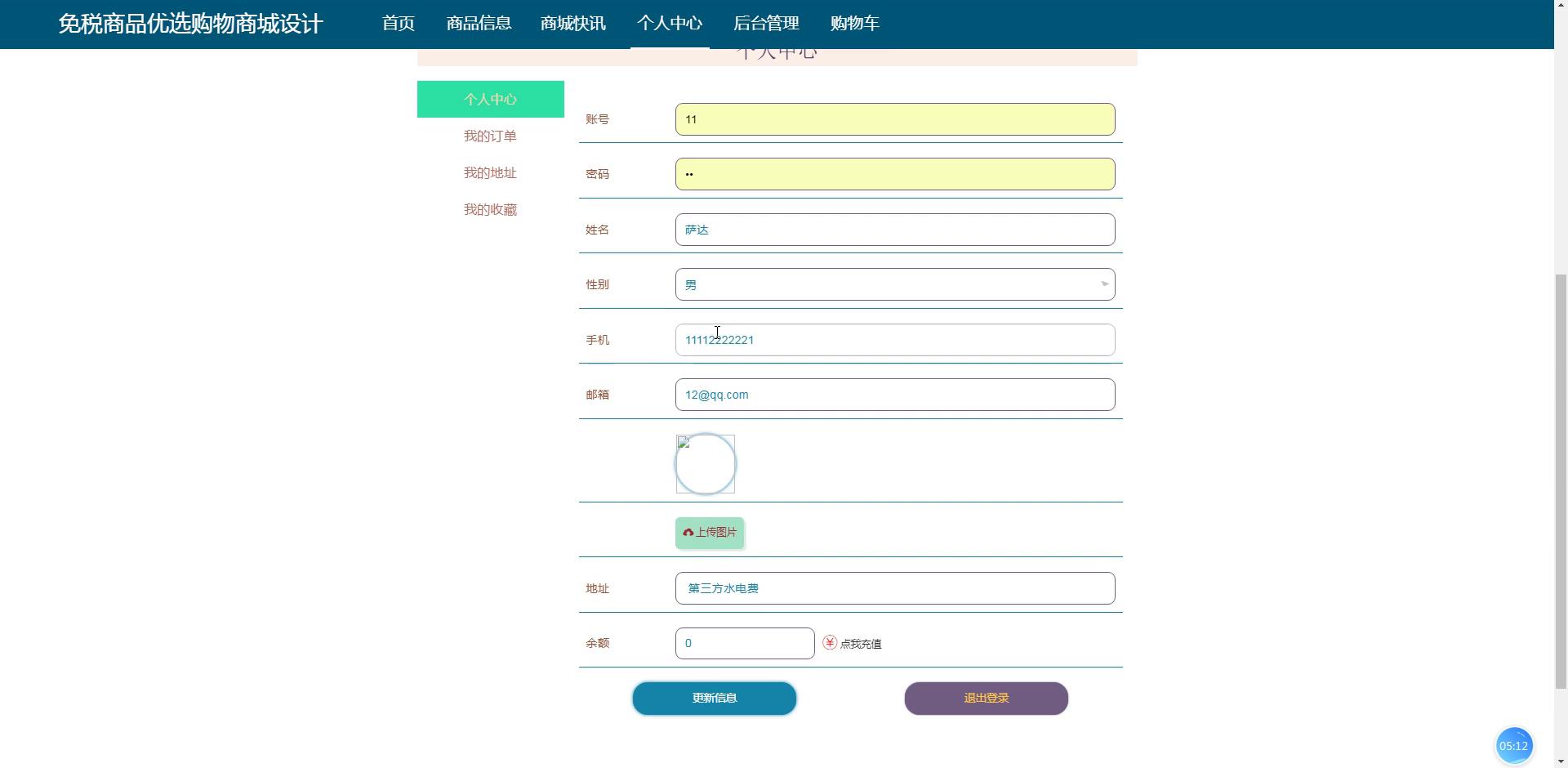Click the 余额 balance input field
Viewport: 1568px width, 768px height.
click(744, 643)
